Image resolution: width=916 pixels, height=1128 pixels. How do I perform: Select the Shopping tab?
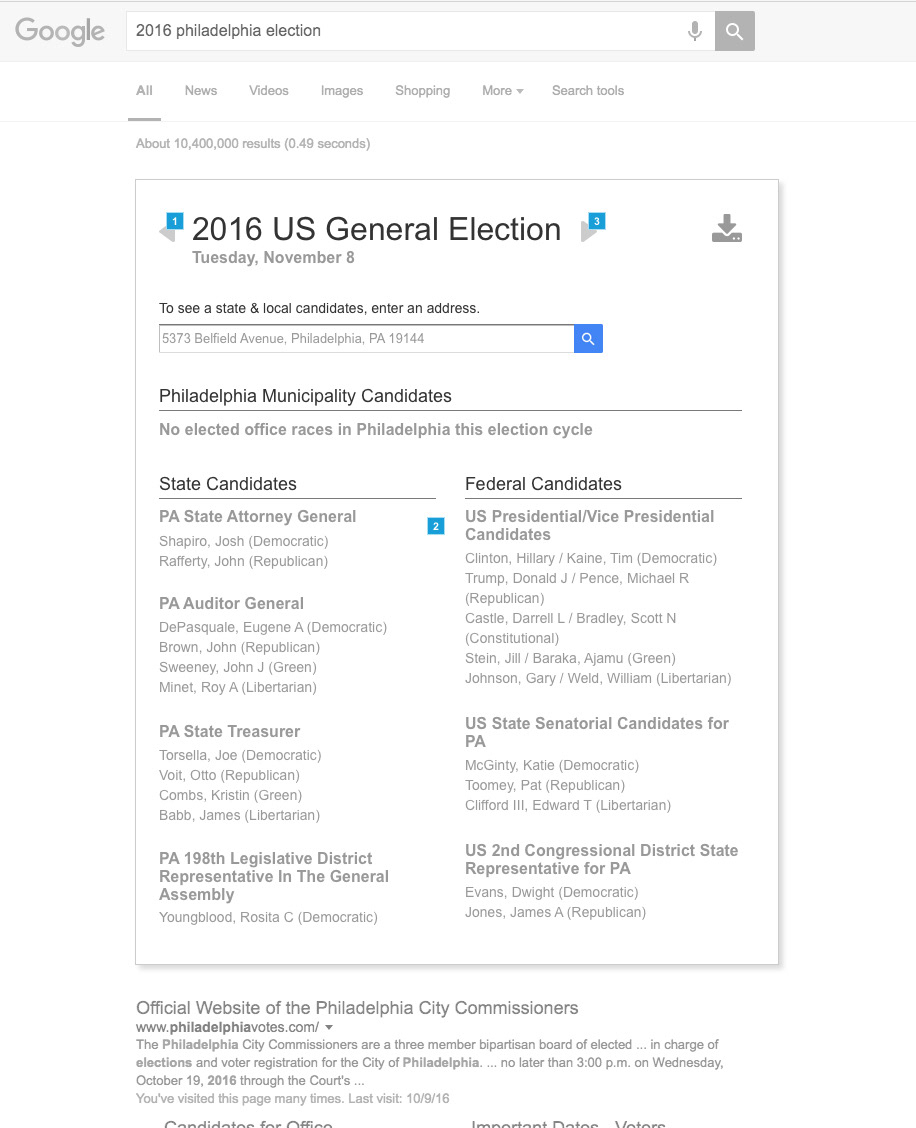pos(422,91)
